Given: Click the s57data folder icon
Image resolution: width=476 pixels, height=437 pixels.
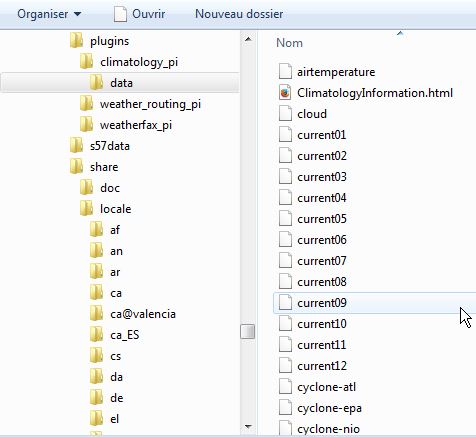Looking at the screenshot, I should click(x=77, y=146).
